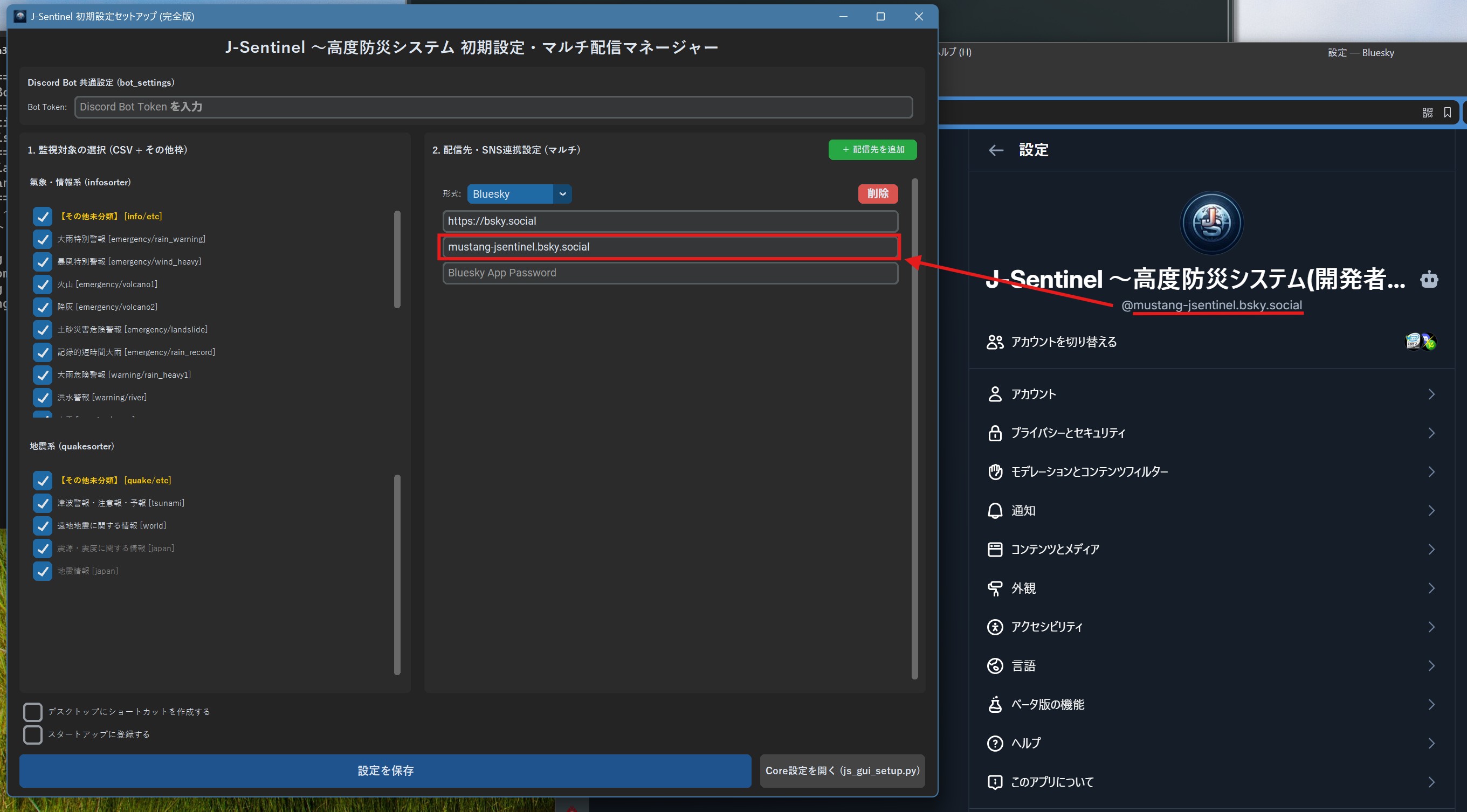The image size is (1467, 812).
Task: Toggle the 遠地地震に関する情報 world checkbox
Action: tap(43, 526)
